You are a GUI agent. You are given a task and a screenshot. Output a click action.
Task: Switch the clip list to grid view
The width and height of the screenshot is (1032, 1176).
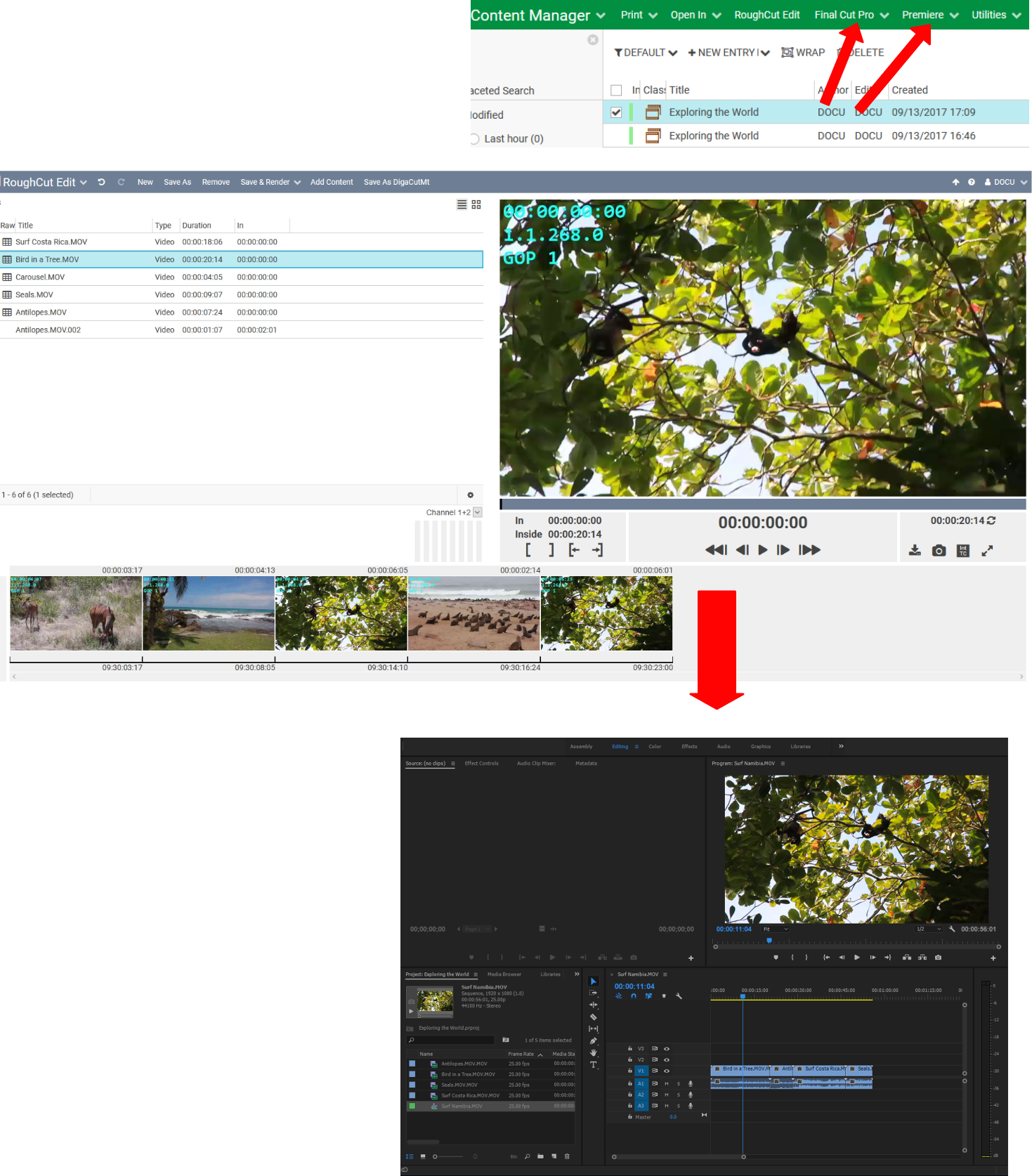pos(476,204)
